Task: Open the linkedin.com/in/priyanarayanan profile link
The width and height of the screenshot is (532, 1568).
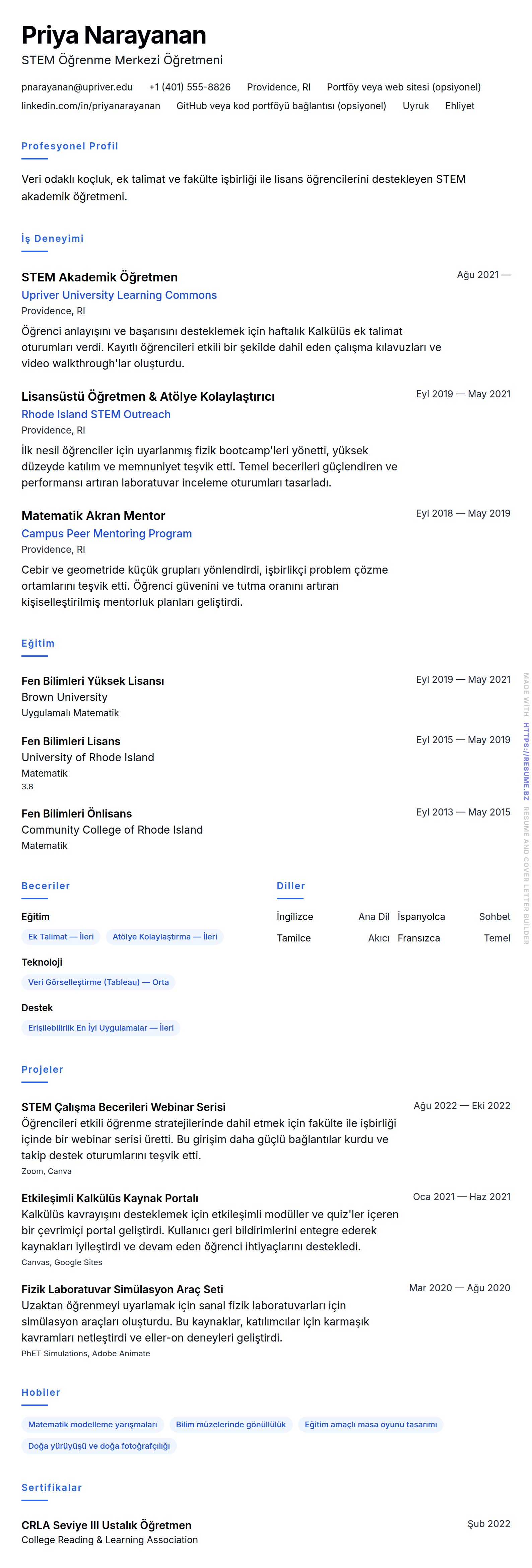Action: point(91,106)
